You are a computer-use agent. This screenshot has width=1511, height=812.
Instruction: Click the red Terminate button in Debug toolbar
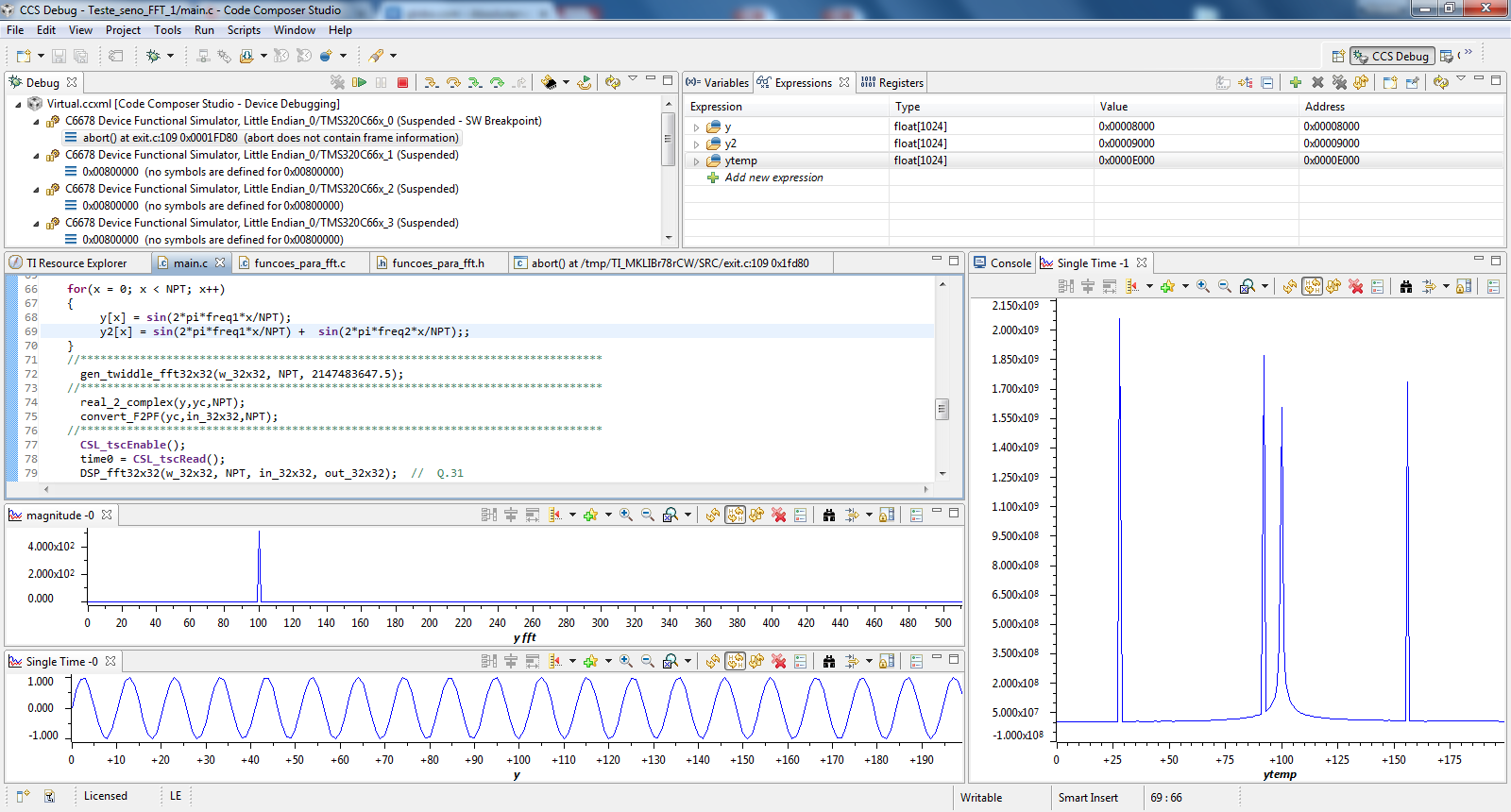402,83
